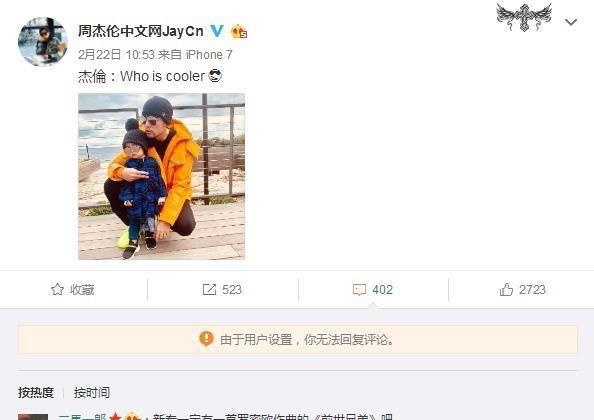Sort comments by 按热度

(36, 392)
